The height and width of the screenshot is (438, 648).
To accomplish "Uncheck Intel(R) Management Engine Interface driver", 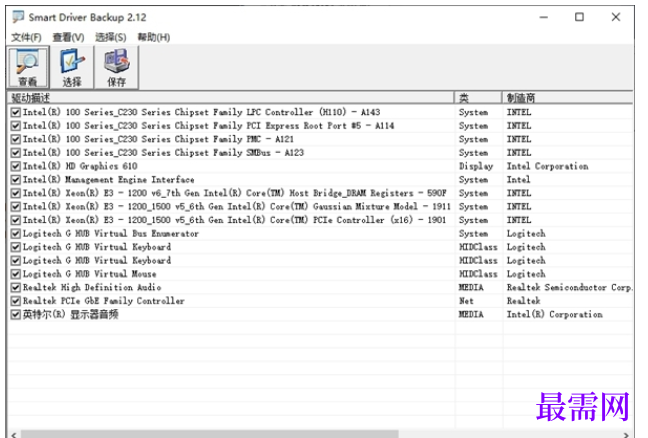I will point(16,180).
